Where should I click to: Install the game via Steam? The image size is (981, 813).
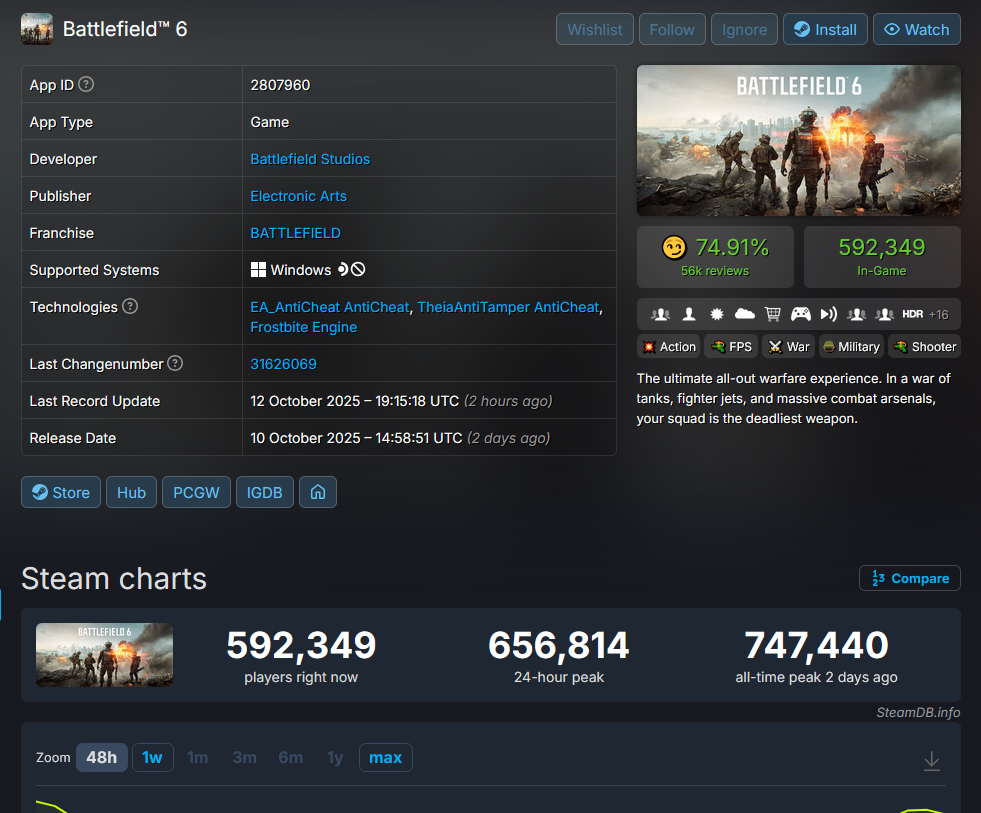[825, 29]
